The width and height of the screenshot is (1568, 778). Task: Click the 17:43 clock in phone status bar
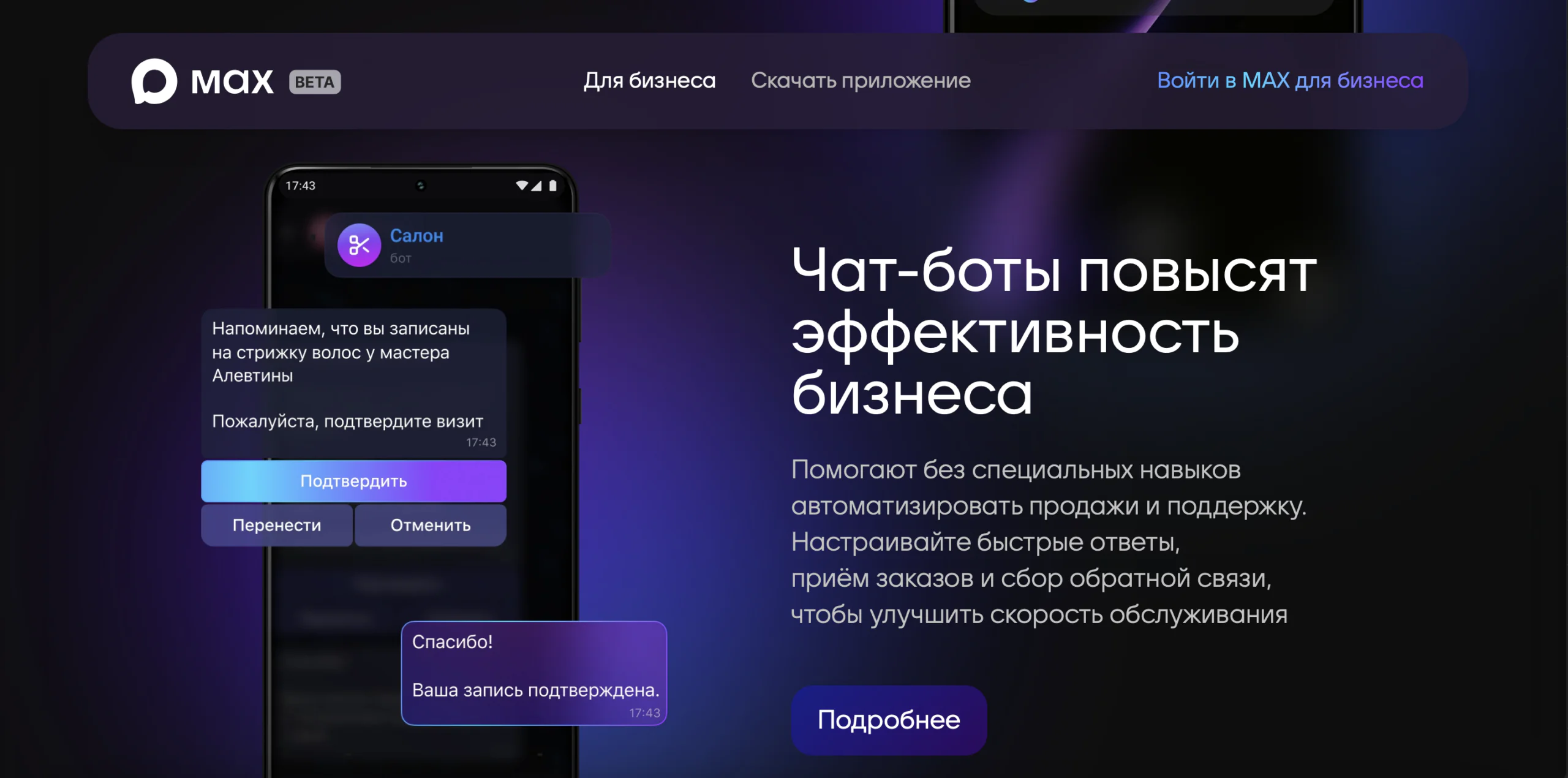[300, 186]
